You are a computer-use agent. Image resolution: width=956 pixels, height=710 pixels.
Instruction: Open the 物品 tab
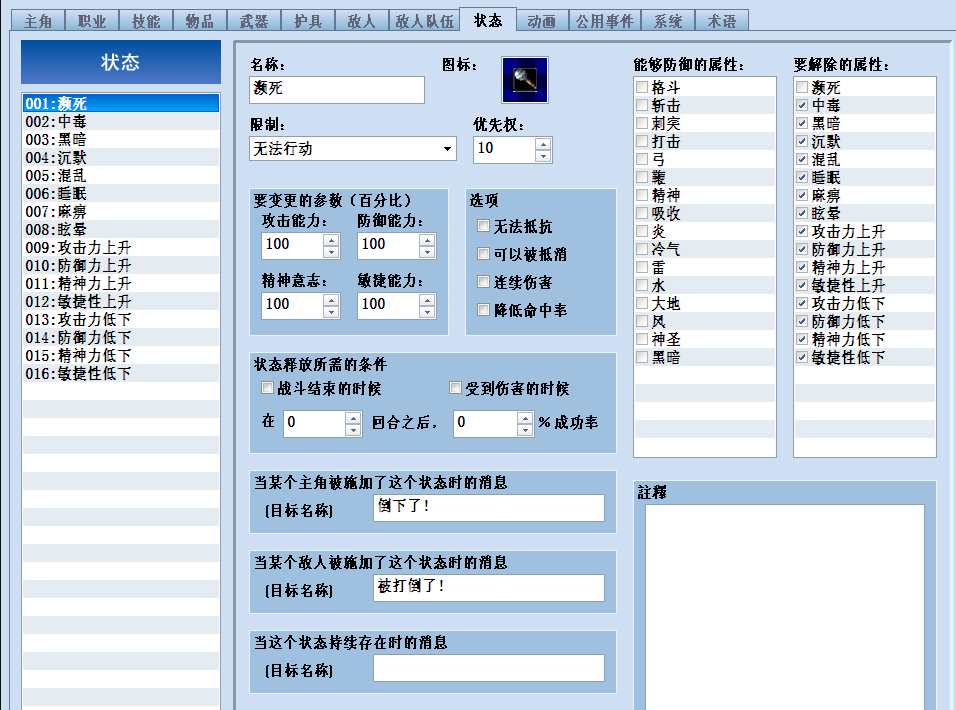tap(200, 21)
